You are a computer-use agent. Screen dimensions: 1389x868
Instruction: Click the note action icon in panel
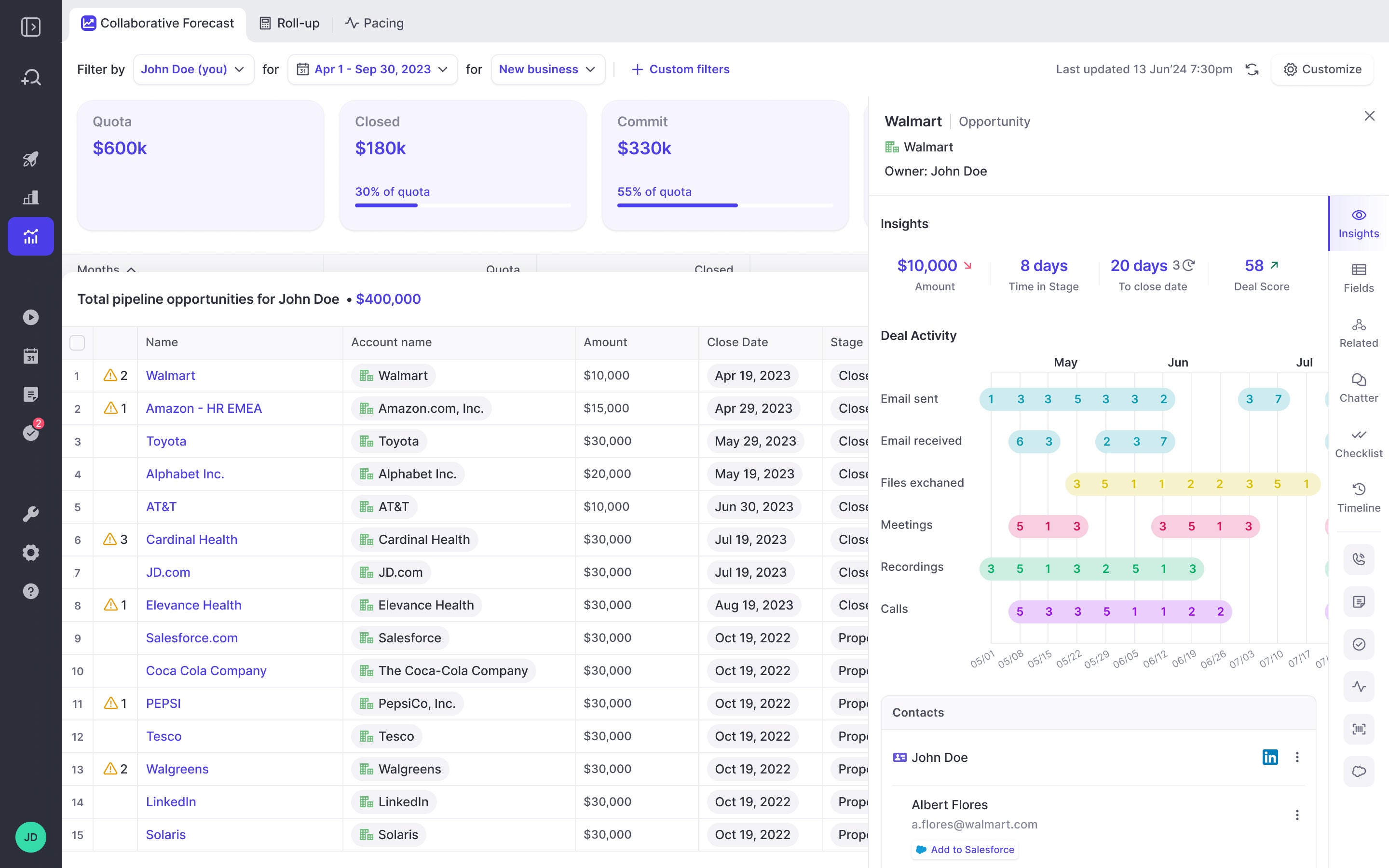click(x=1359, y=602)
